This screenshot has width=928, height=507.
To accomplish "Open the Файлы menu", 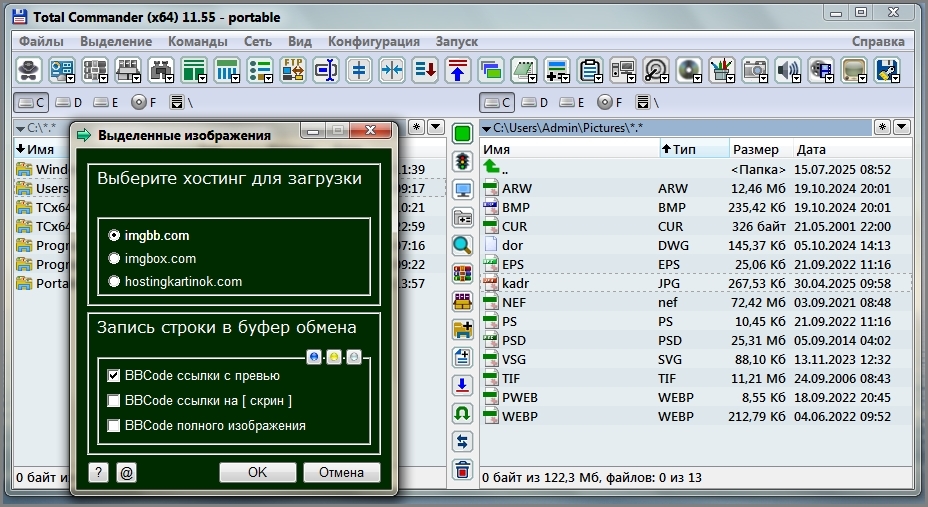I will coord(41,41).
